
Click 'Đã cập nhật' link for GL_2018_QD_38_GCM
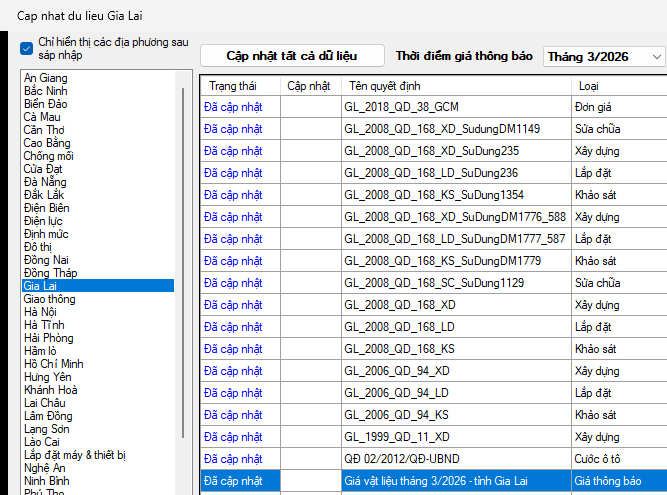click(x=232, y=106)
